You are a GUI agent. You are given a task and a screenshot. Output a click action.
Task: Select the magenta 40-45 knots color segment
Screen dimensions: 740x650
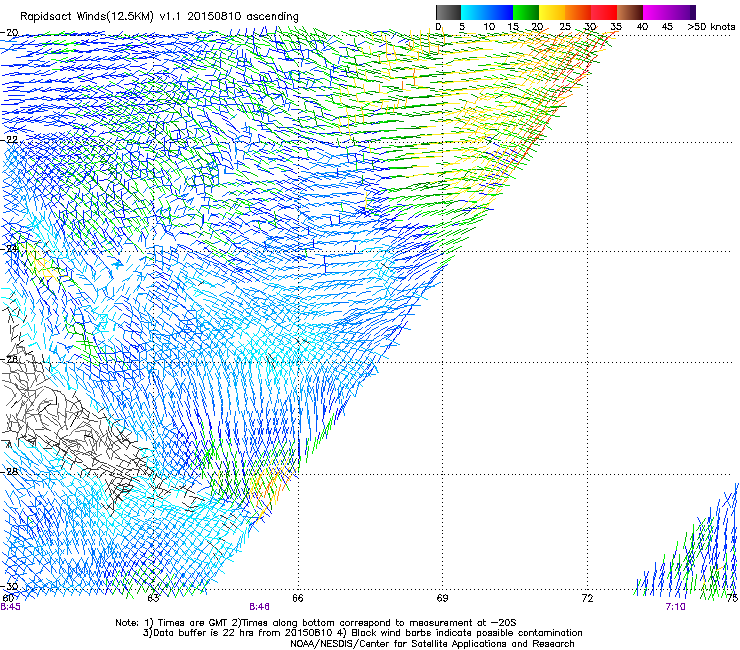(656, 12)
